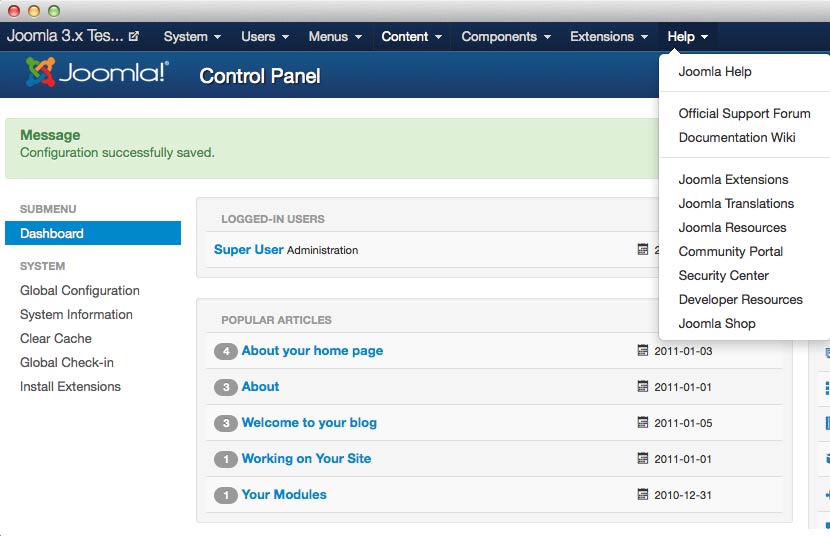The width and height of the screenshot is (830, 536).
Task: Click calendar icon beside 2010-12-31 date
Action: (643, 495)
